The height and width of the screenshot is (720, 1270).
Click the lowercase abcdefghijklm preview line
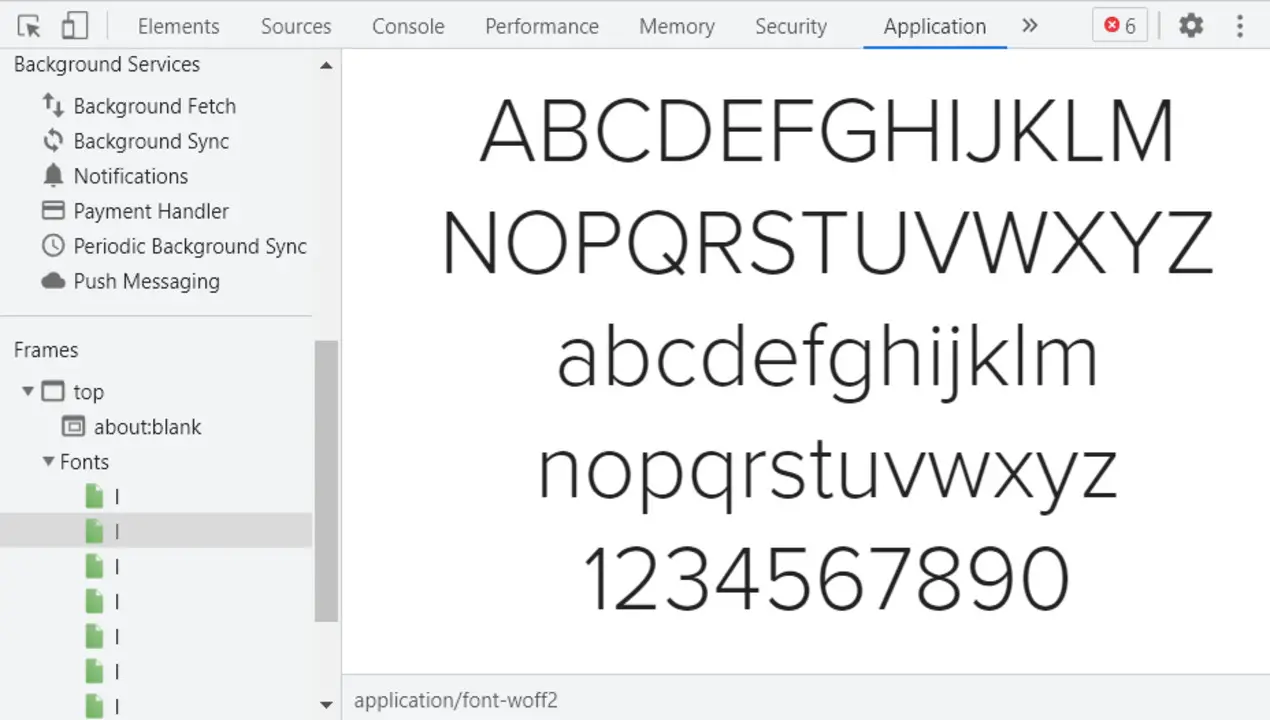tap(827, 363)
